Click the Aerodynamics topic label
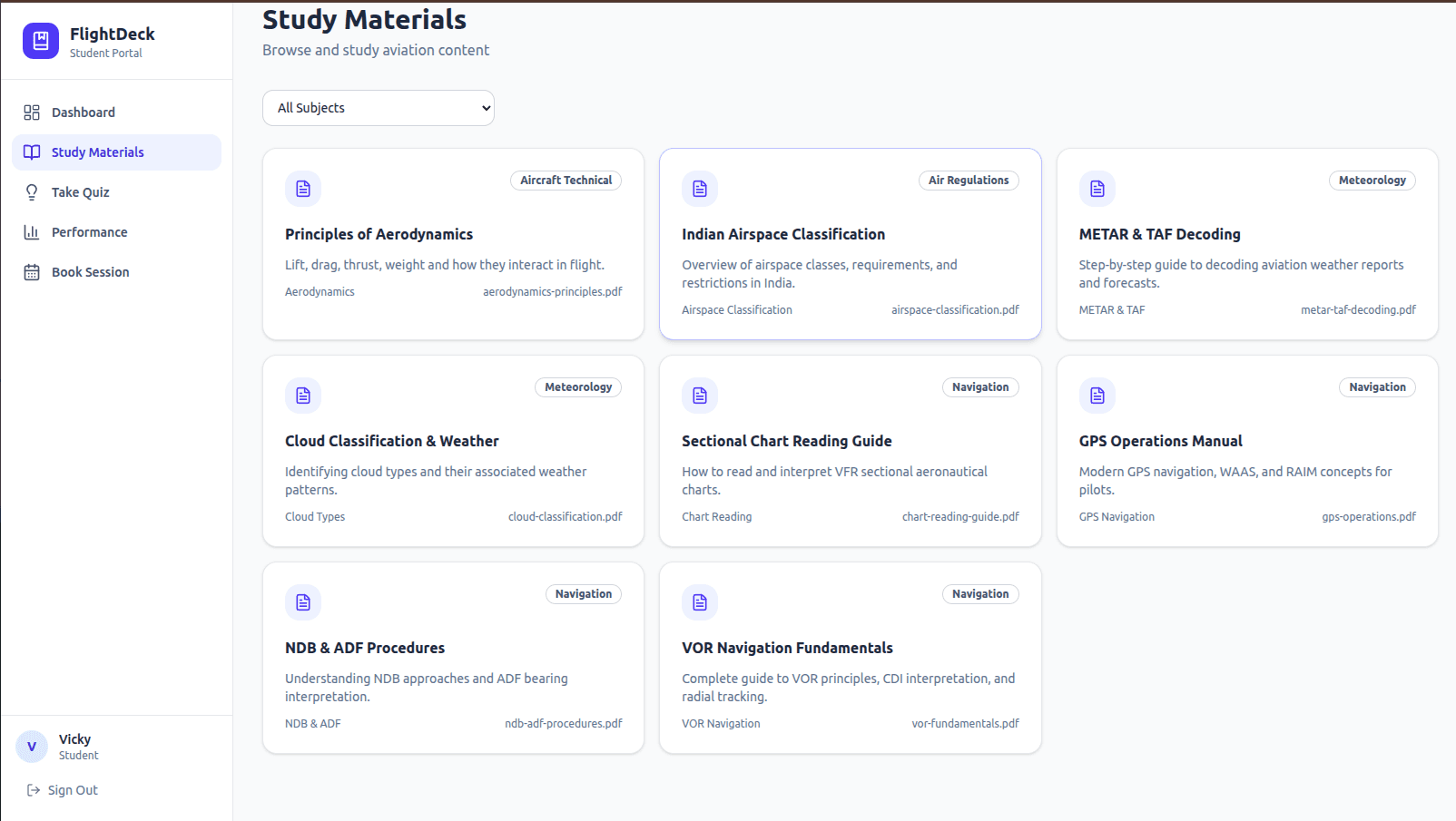Image resolution: width=1456 pixels, height=821 pixels. [x=320, y=292]
